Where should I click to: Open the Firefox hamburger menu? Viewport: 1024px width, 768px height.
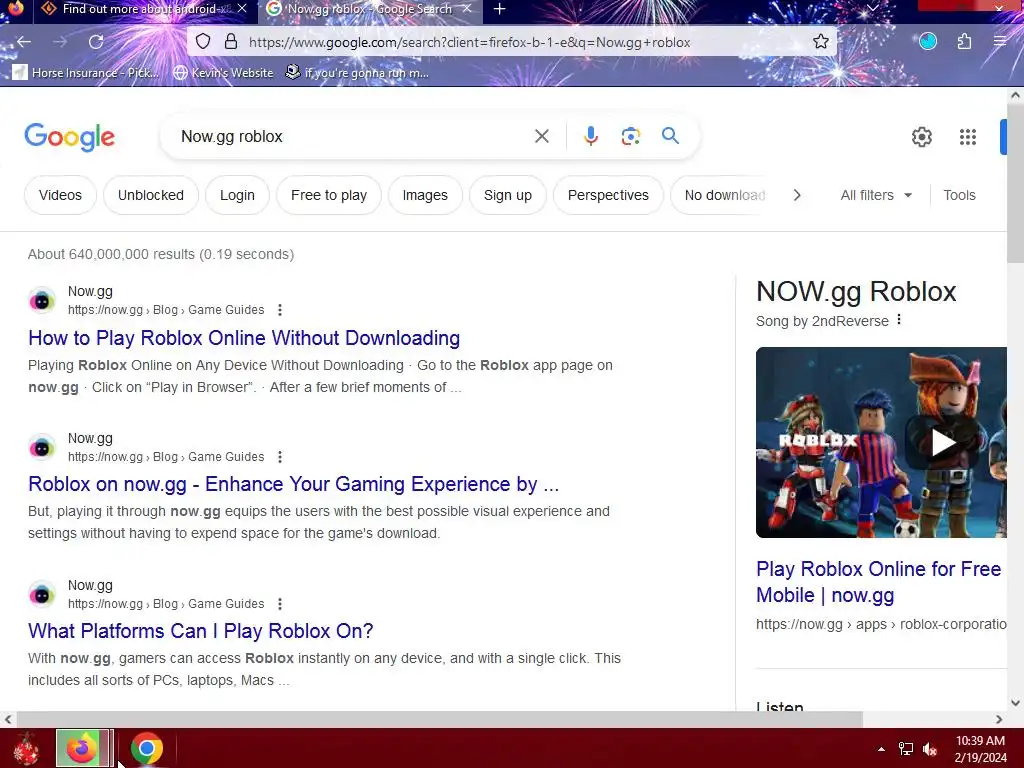pyautogui.click(x=1000, y=42)
